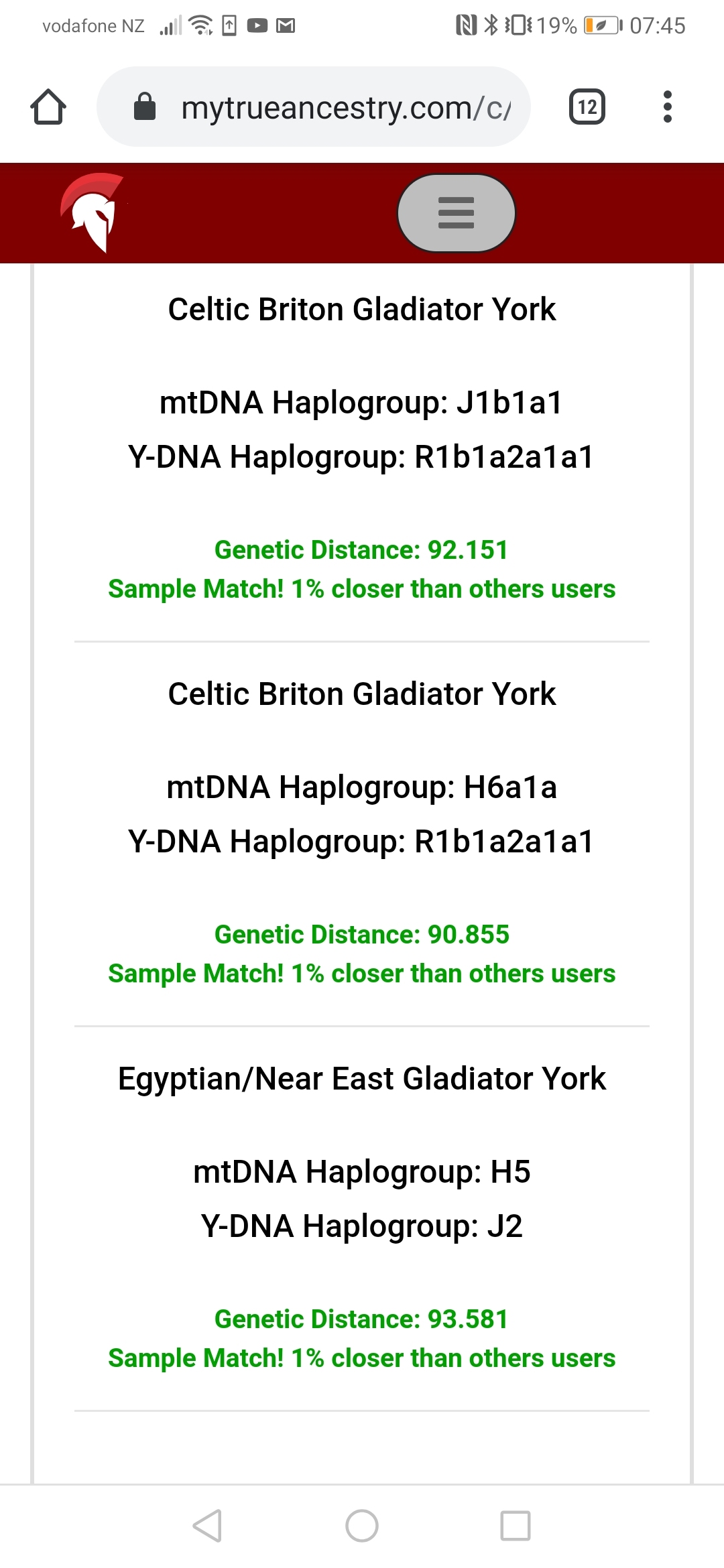Select mtDNA Haplogroup H6a1a line

point(362,787)
